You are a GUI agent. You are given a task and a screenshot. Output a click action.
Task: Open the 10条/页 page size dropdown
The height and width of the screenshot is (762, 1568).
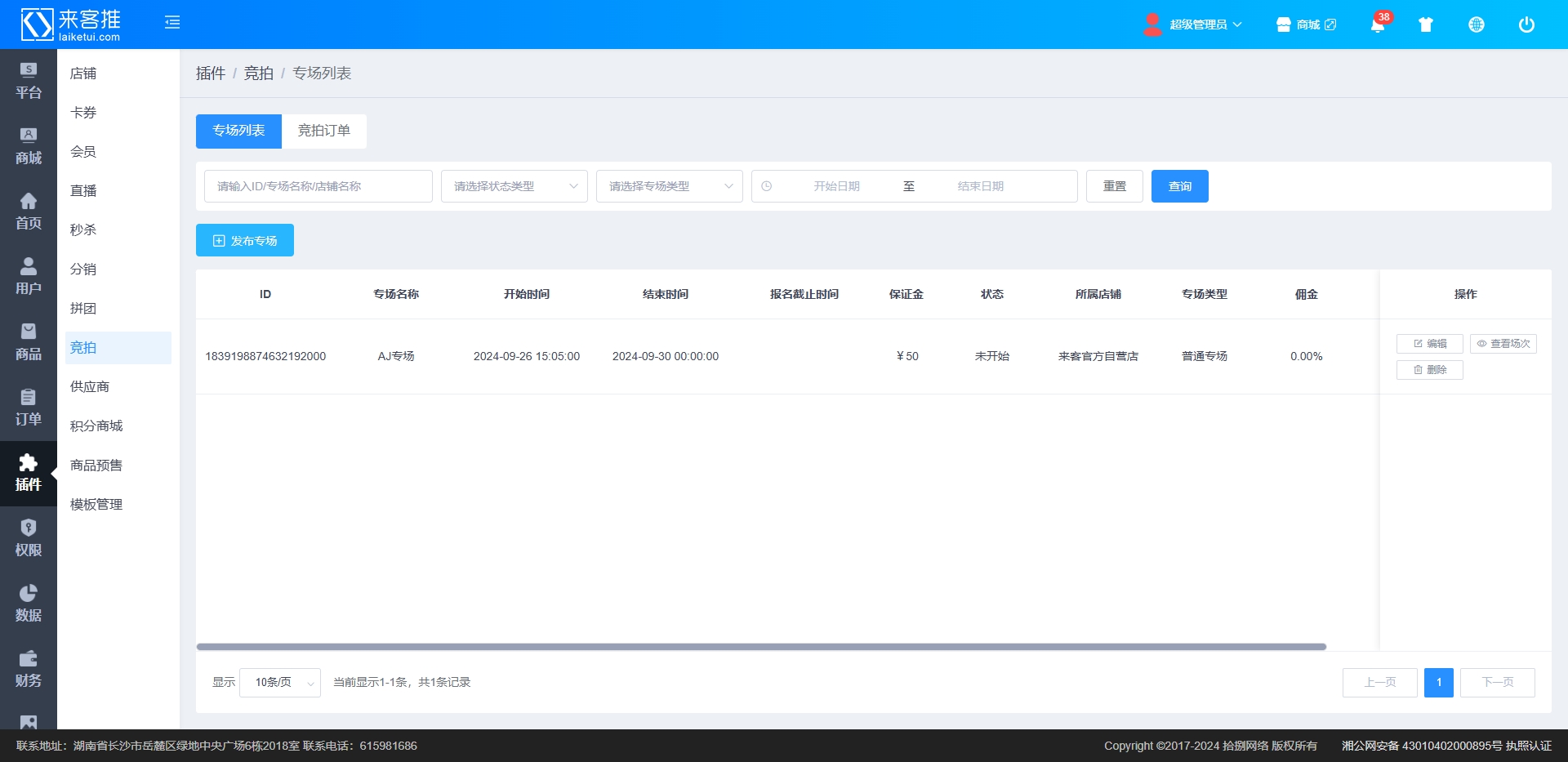(x=280, y=683)
